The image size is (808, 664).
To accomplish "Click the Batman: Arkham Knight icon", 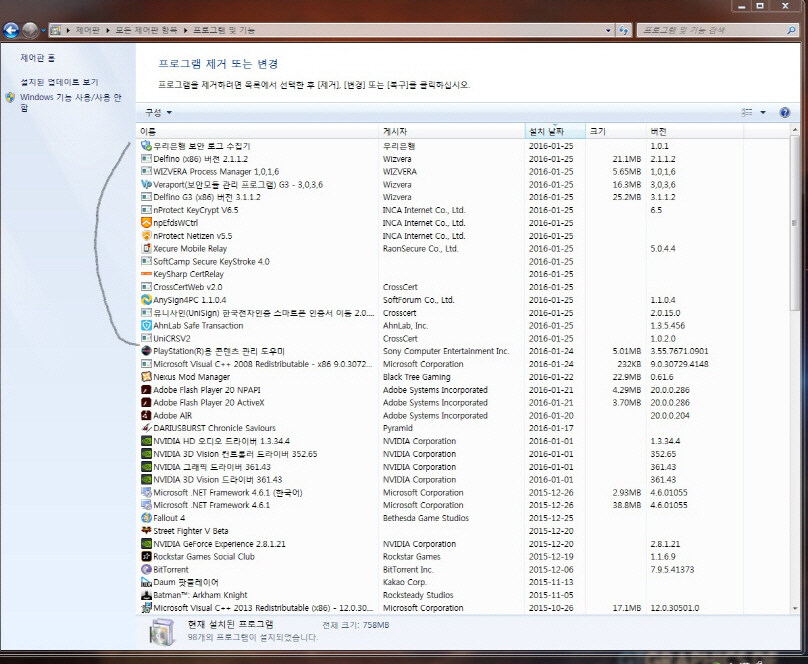I will [146, 595].
